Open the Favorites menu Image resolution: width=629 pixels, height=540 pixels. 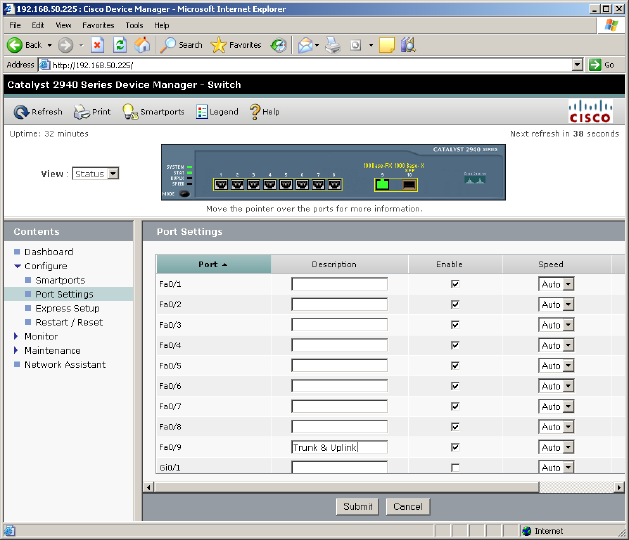(98, 25)
